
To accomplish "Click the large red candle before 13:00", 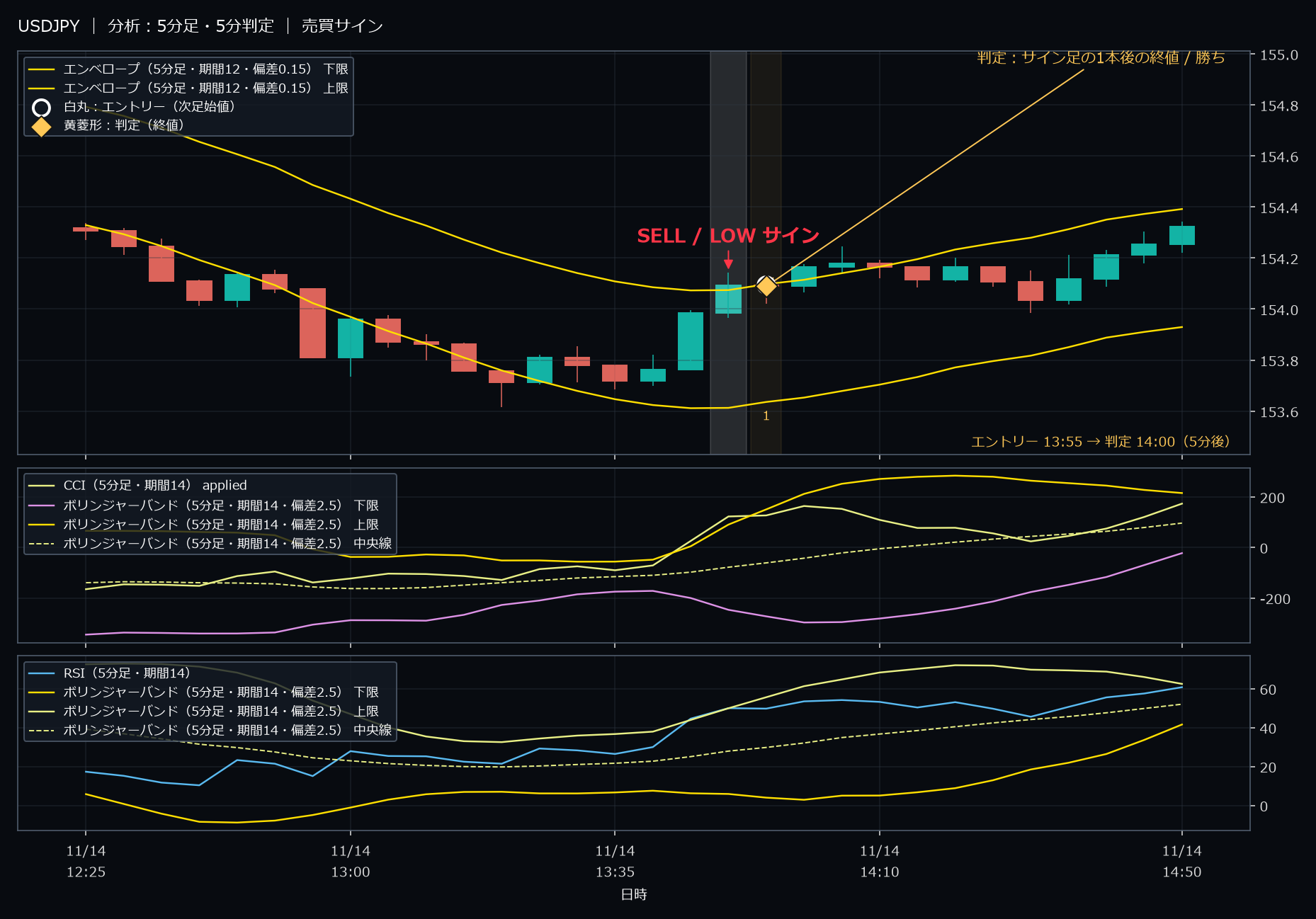I will (312, 323).
